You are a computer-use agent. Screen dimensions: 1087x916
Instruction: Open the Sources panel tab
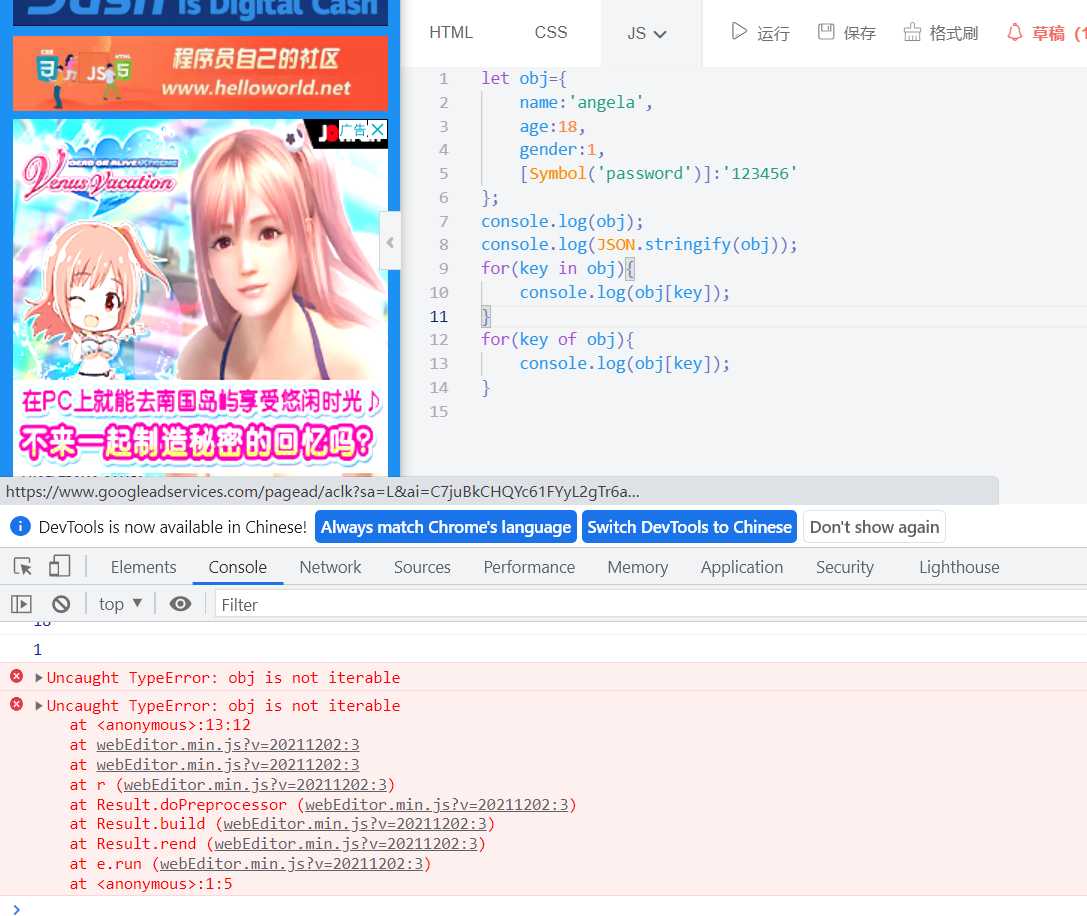pyautogui.click(x=422, y=567)
